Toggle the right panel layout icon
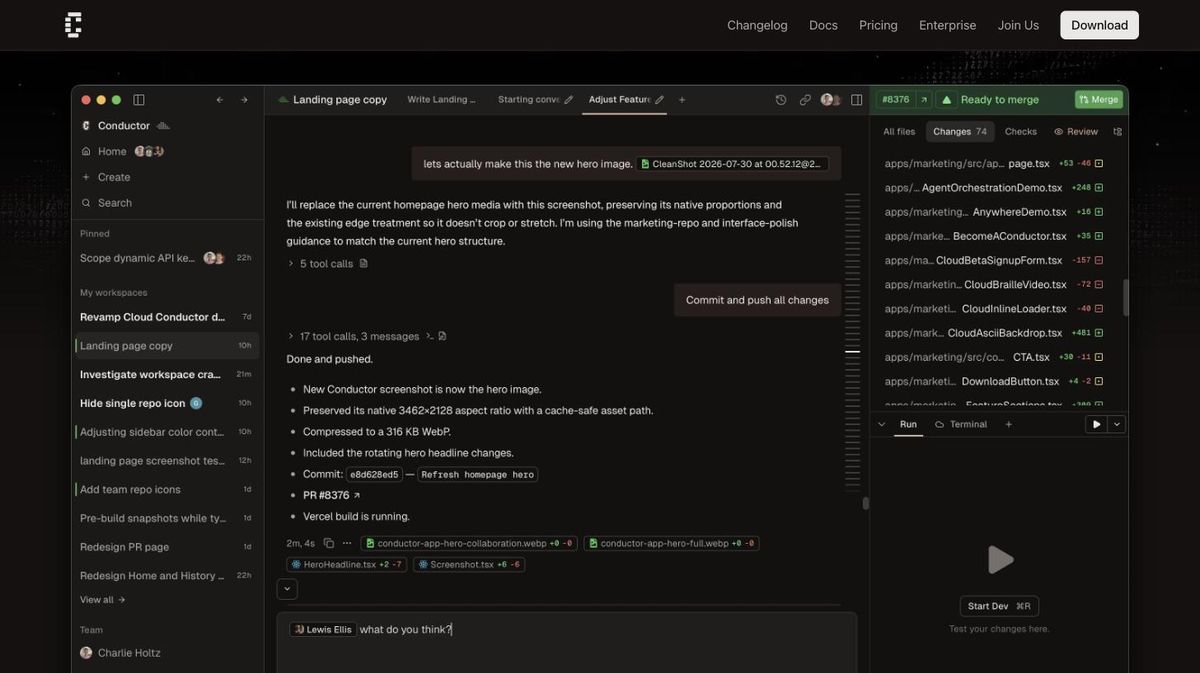The image size is (1200, 673). click(x=856, y=100)
